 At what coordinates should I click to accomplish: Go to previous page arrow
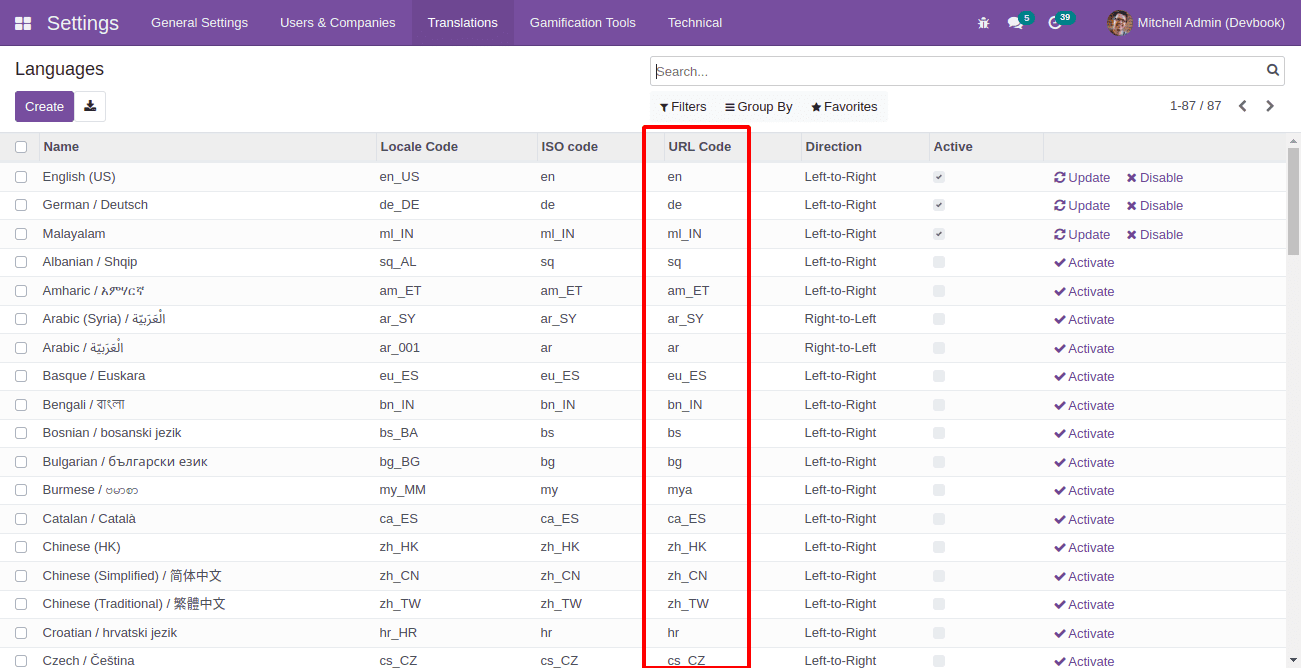1243,106
